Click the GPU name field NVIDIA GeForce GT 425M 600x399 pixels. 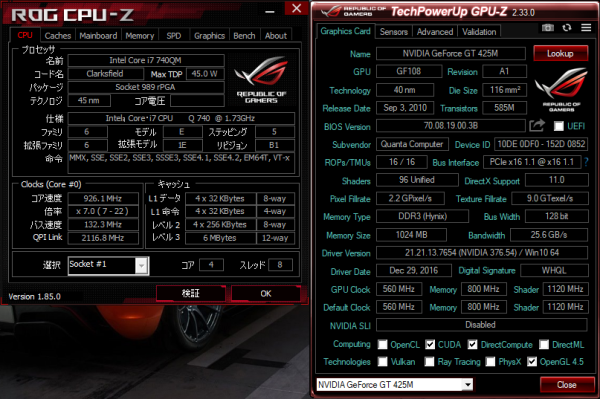click(x=451, y=54)
